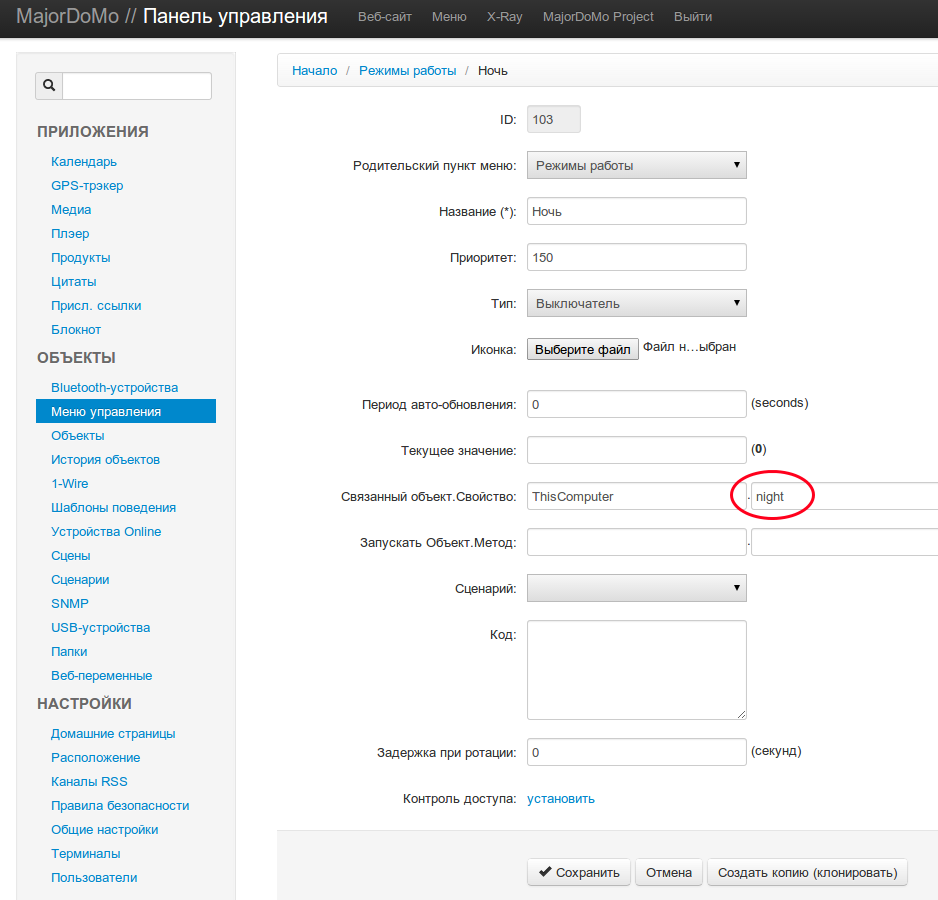Click the установить access control link
938x900 pixels.
point(560,798)
